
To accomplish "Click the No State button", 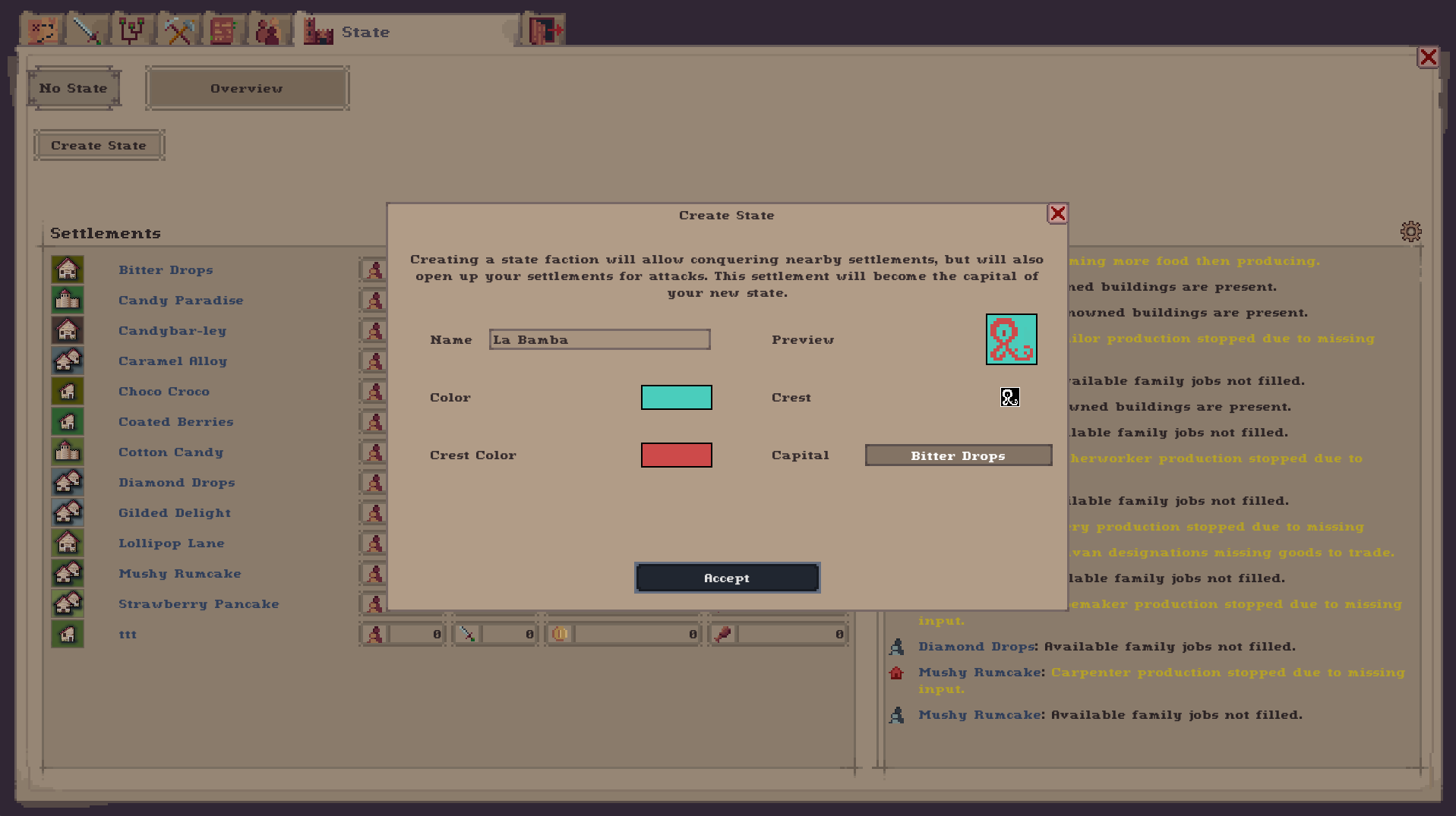I will tap(74, 88).
